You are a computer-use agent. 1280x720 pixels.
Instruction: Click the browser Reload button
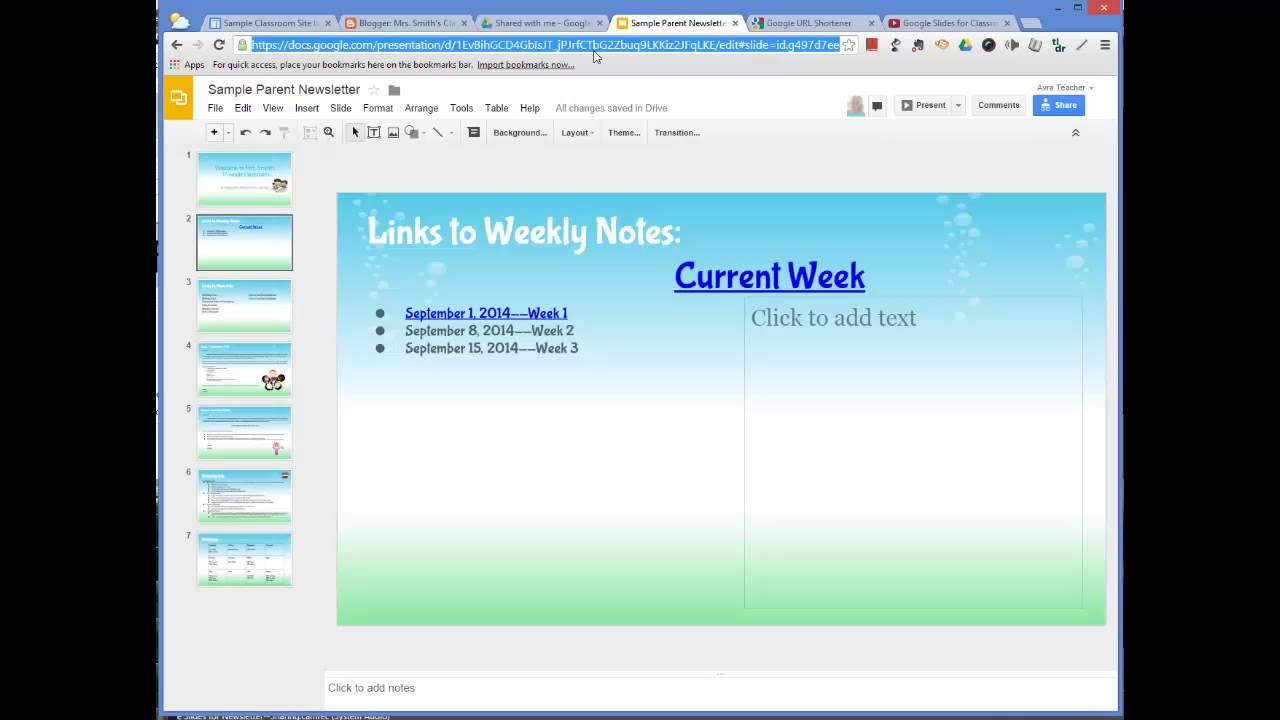coord(218,45)
